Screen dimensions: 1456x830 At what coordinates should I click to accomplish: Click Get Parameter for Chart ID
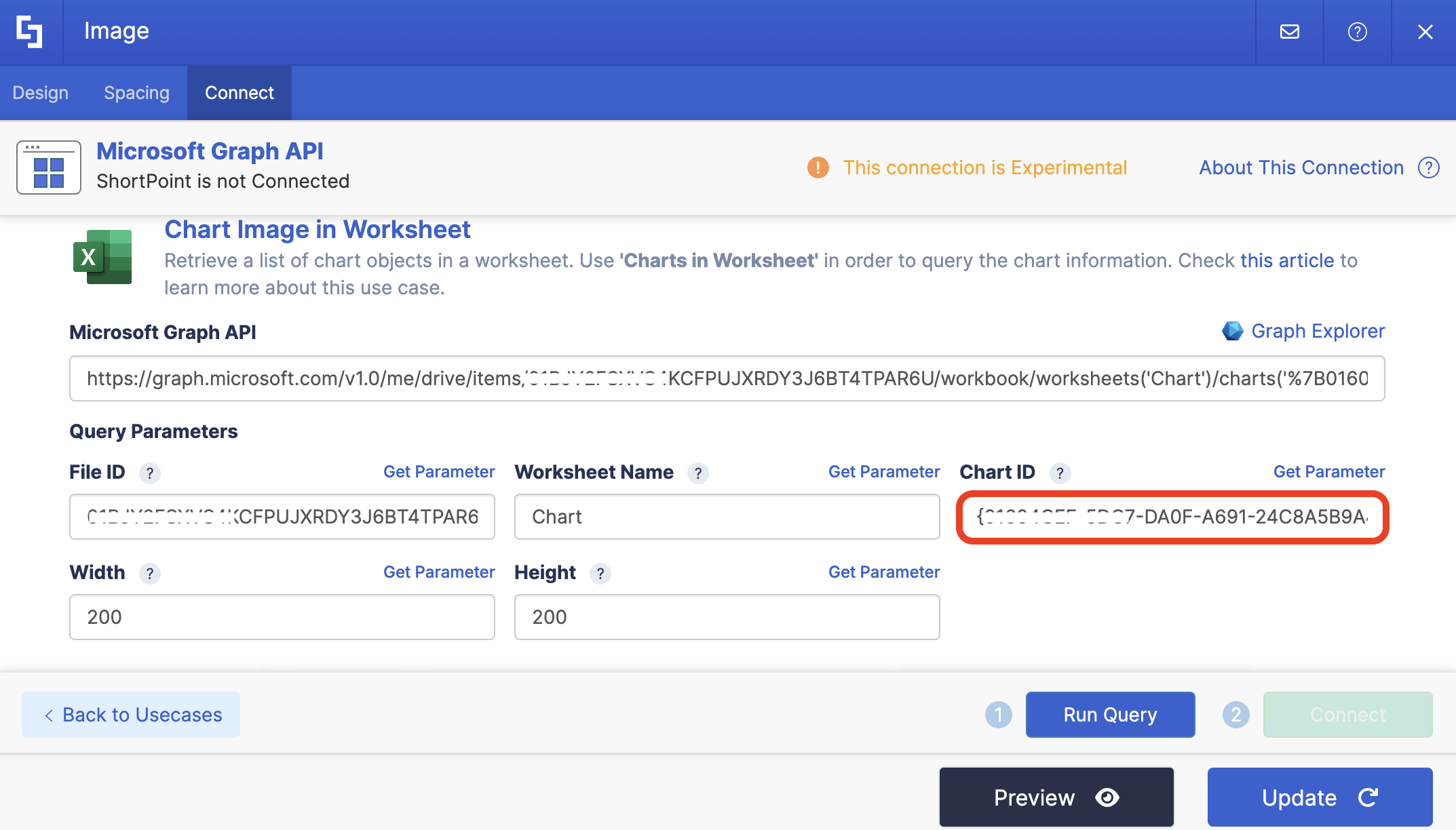point(1329,472)
